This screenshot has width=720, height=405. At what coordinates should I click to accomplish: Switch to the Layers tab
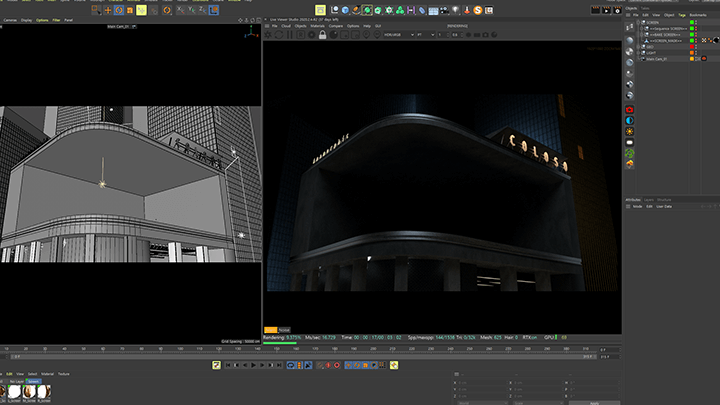[x=648, y=200]
